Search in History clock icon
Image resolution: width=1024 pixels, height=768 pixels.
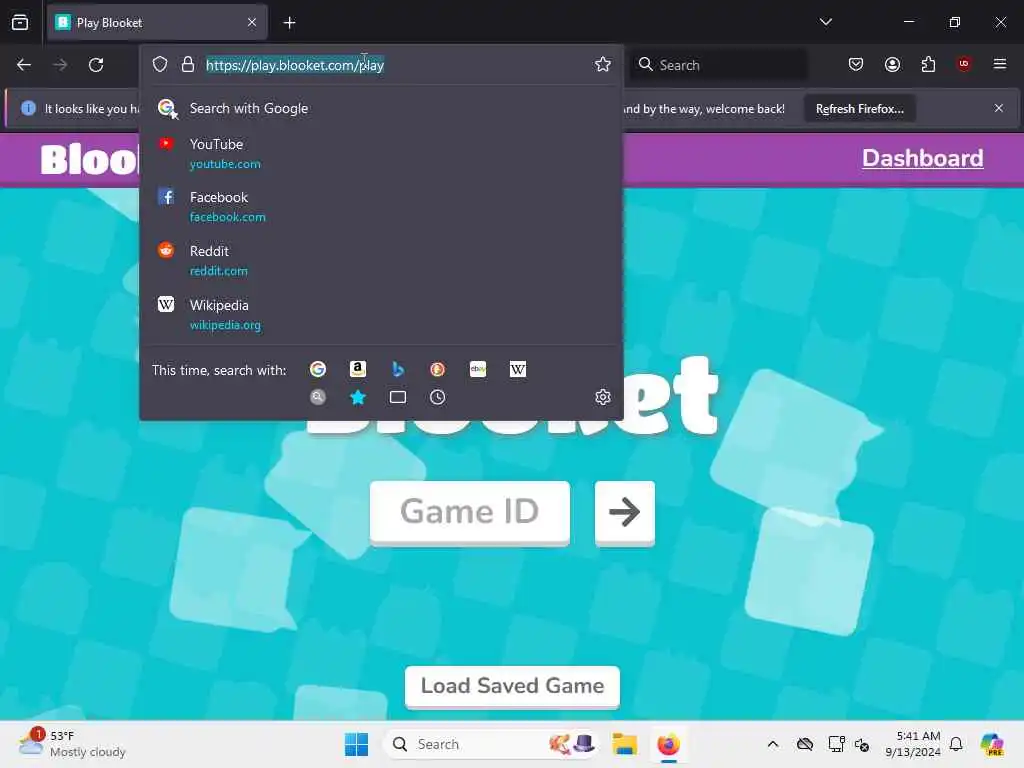point(438,397)
